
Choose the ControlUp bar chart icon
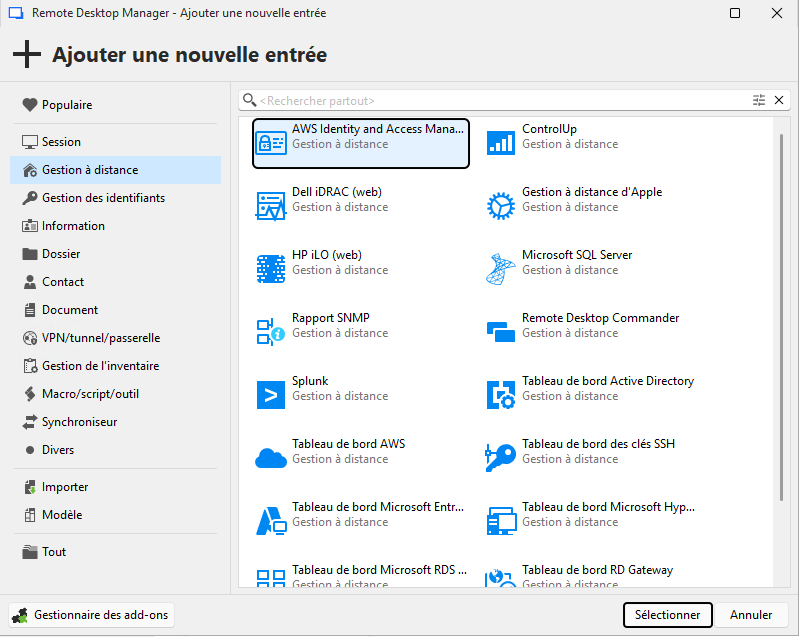pos(500,143)
